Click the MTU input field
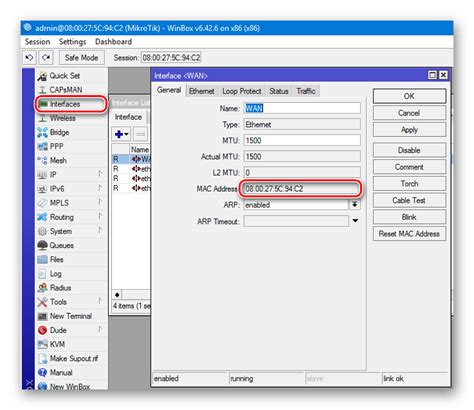474x410 pixels. click(302, 140)
